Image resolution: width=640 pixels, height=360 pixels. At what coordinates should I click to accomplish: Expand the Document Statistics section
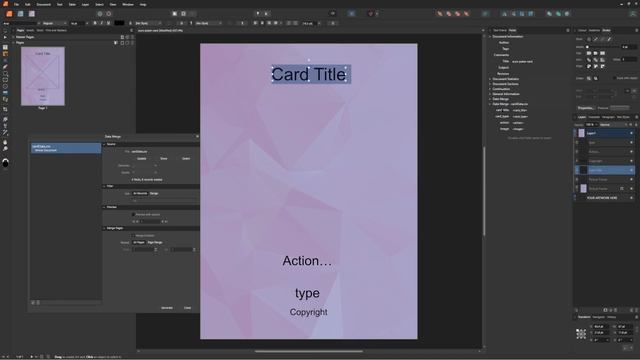tap(490, 79)
